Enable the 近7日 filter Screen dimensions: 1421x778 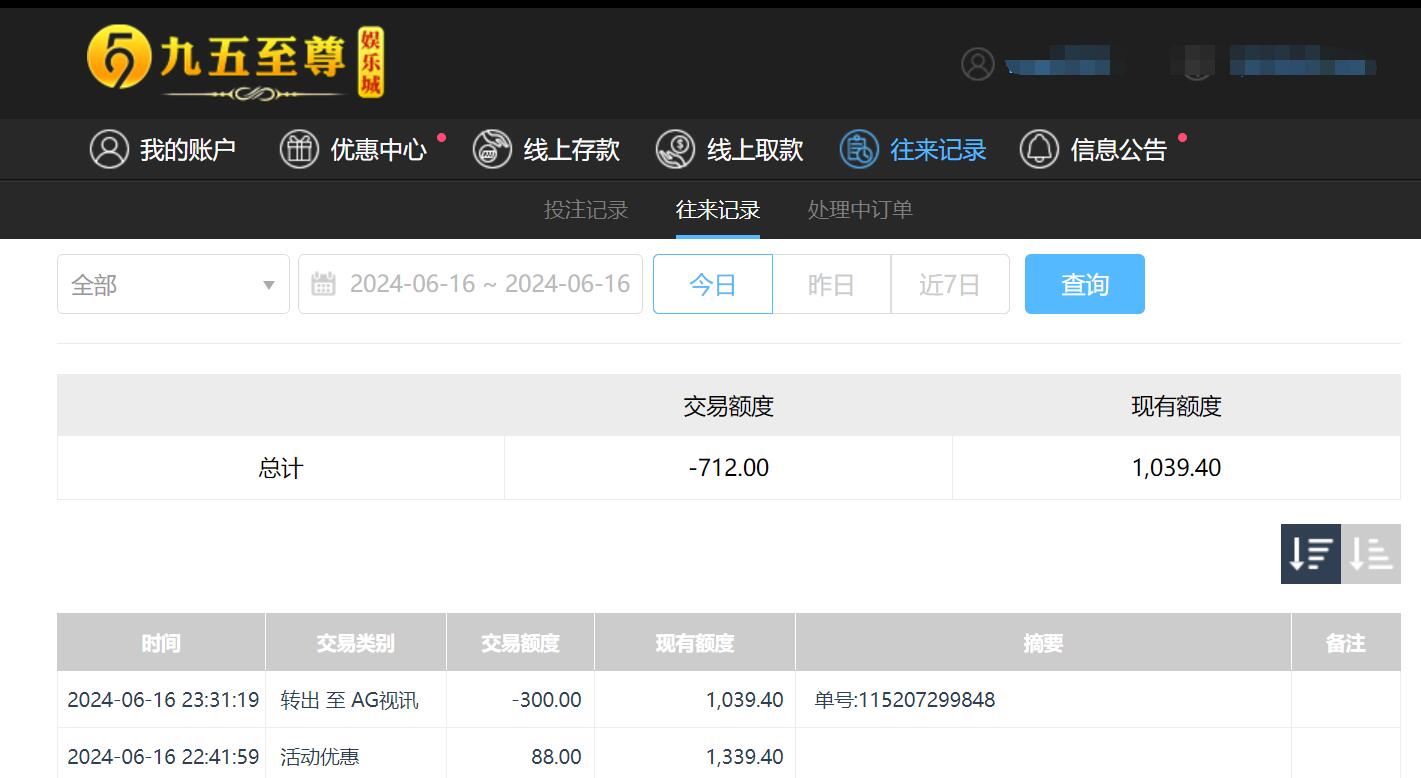click(949, 284)
